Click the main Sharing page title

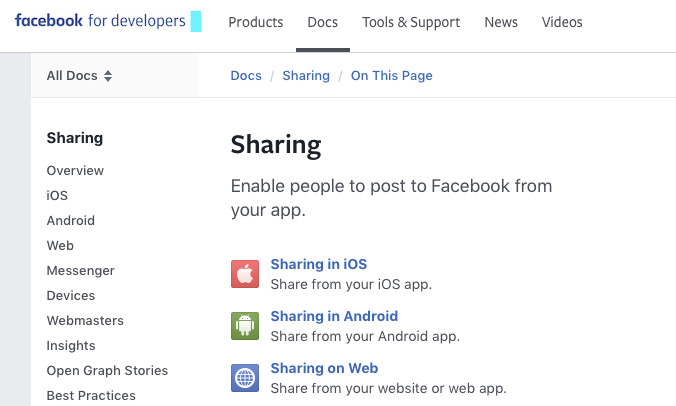click(276, 145)
